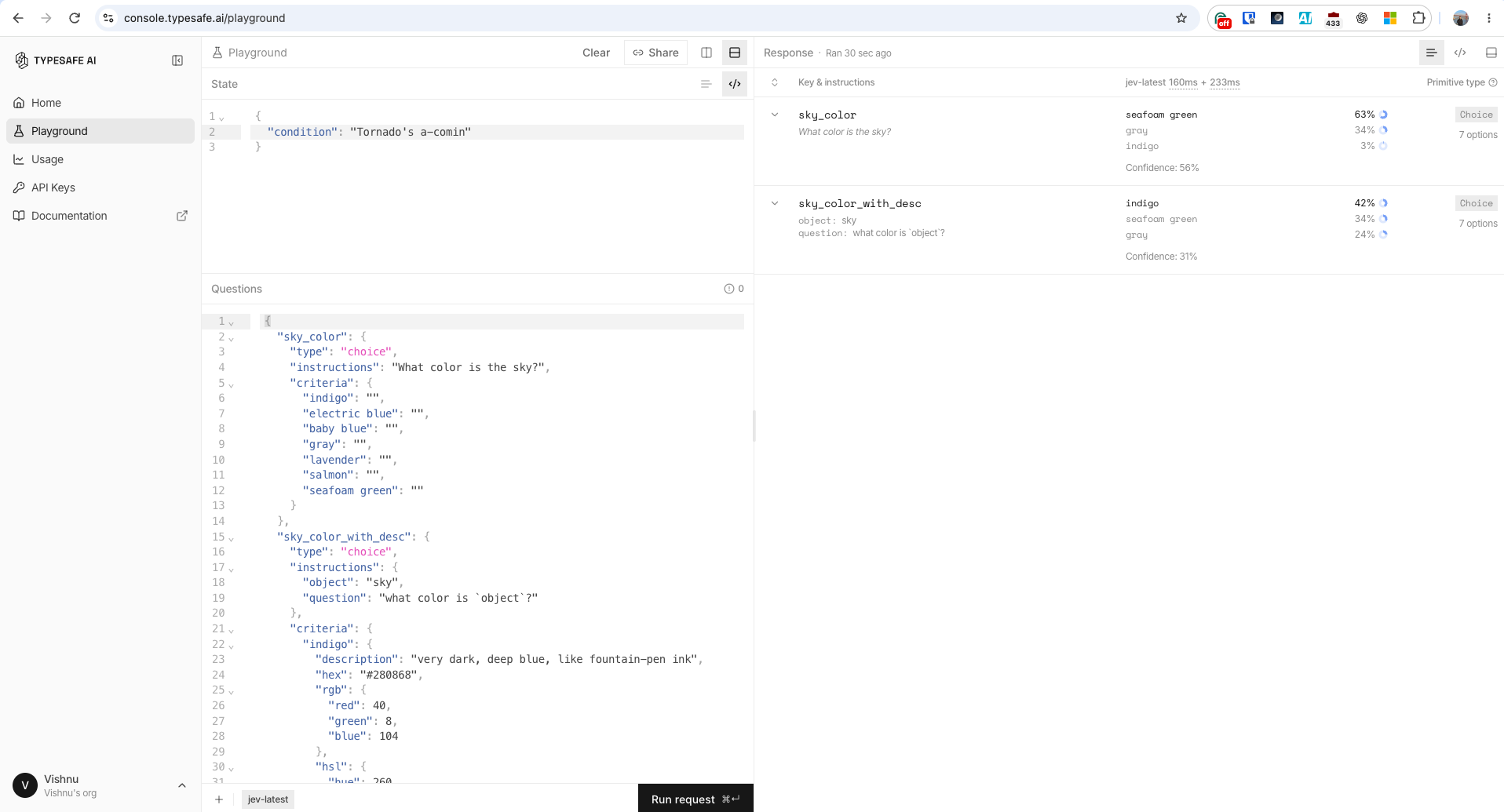Reload the browser page
Viewport: 1504px width, 812px height.
point(75,18)
